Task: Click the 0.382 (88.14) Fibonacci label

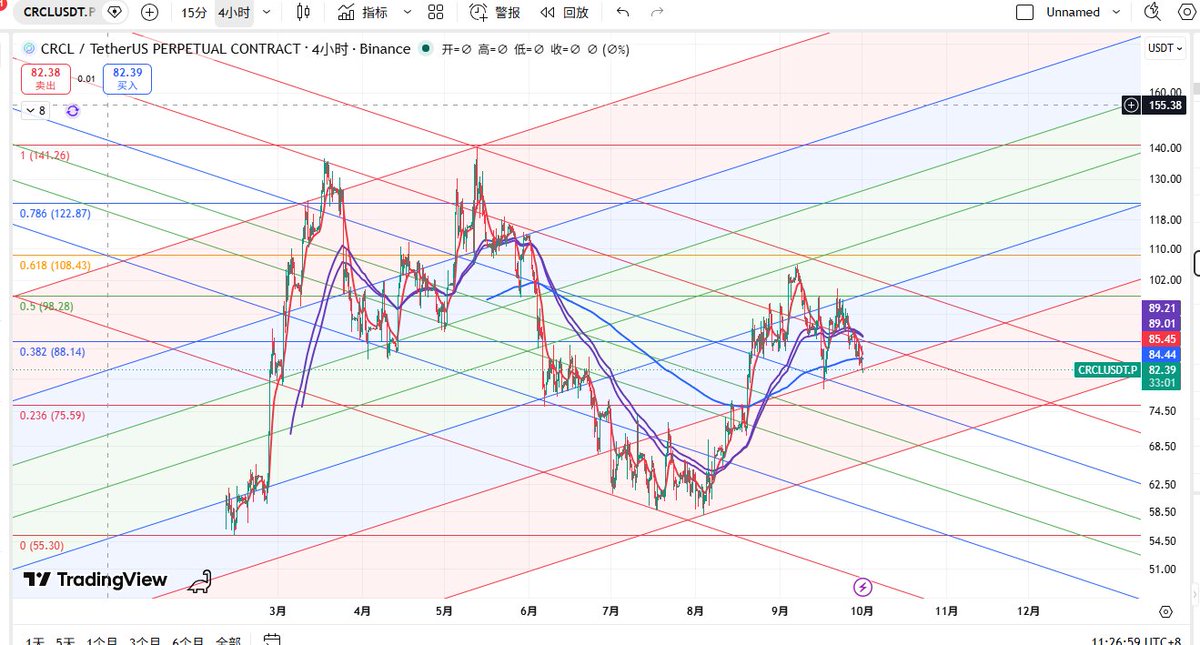Action: click(x=52, y=352)
